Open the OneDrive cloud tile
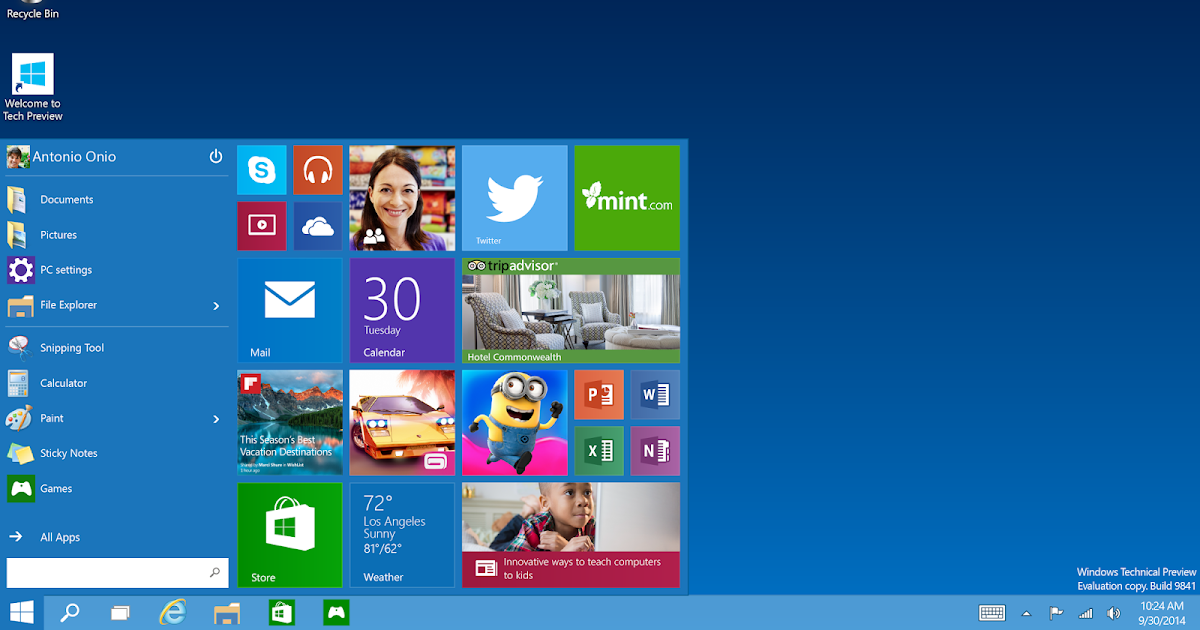1200x630 pixels. 318,226
